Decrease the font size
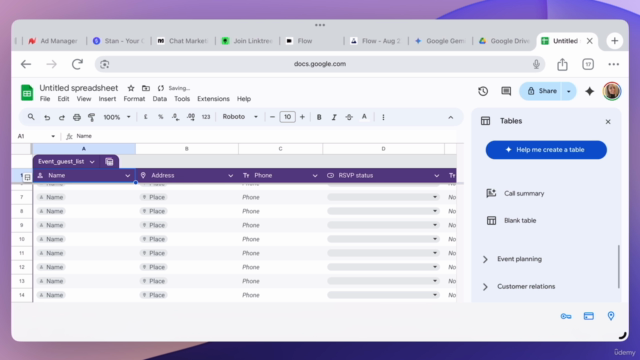Image resolution: width=640 pixels, height=360 pixels. (272, 117)
